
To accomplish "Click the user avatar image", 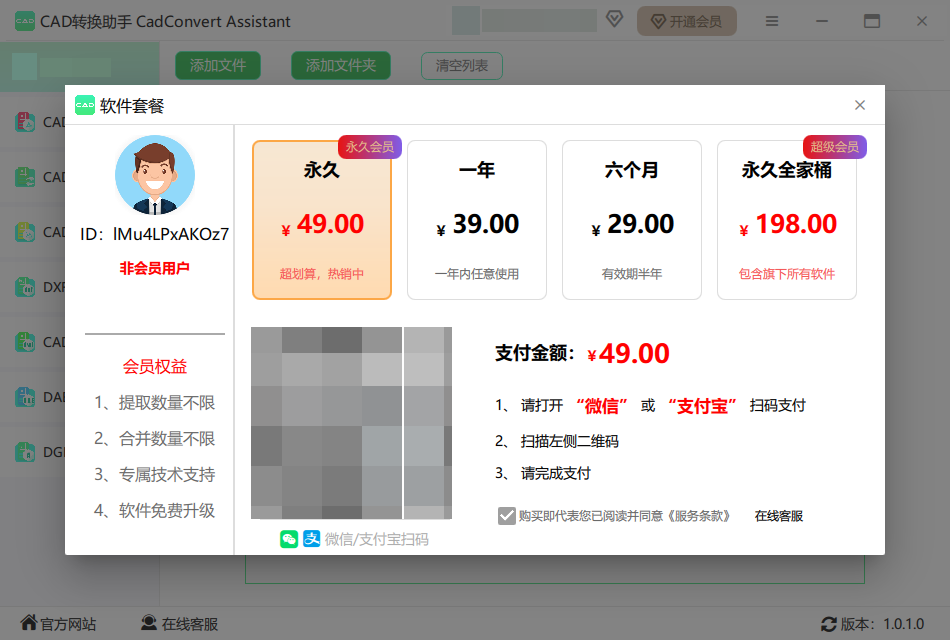I will (x=155, y=175).
